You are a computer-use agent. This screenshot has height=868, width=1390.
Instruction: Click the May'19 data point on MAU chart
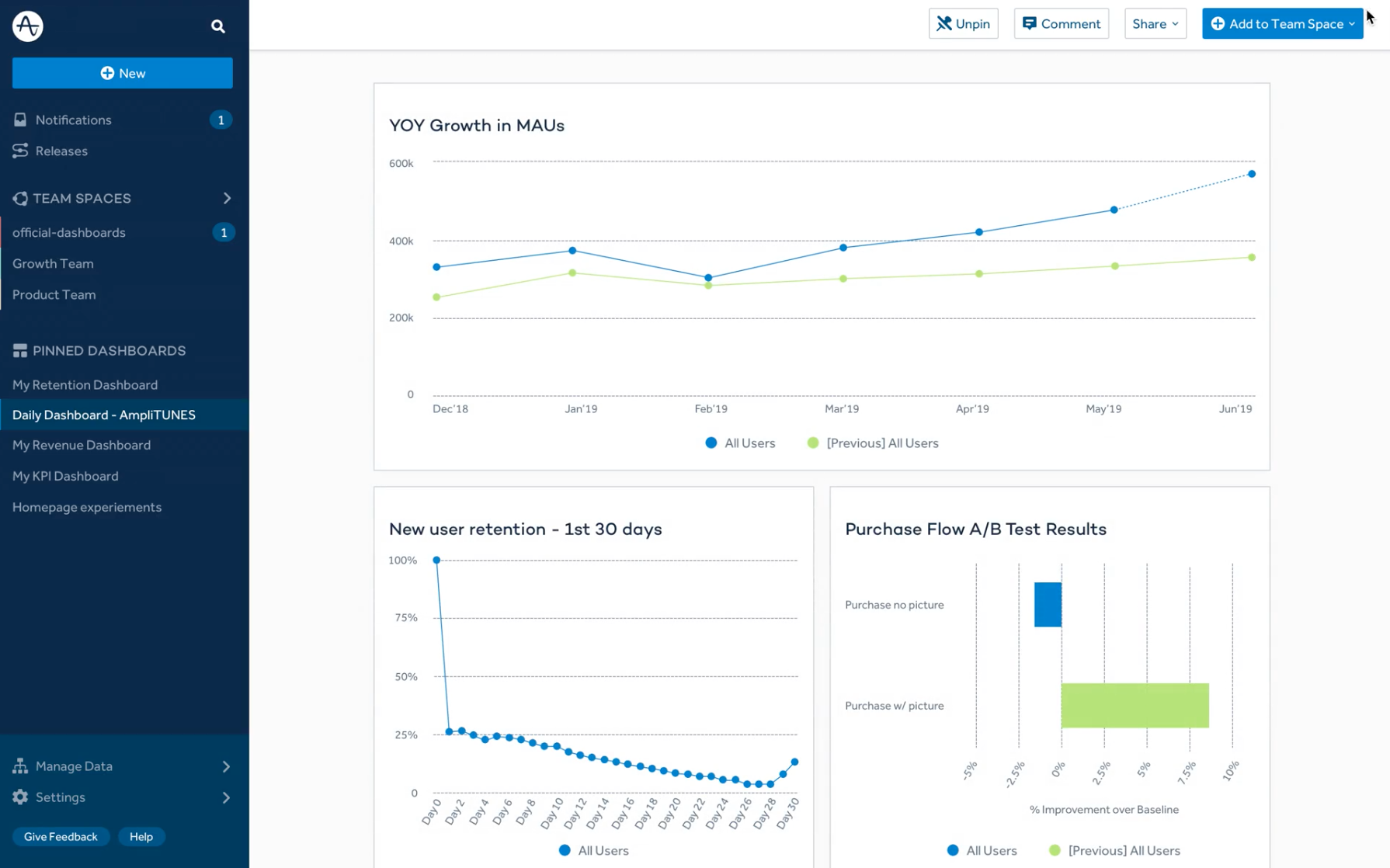[x=1114, y=209]
